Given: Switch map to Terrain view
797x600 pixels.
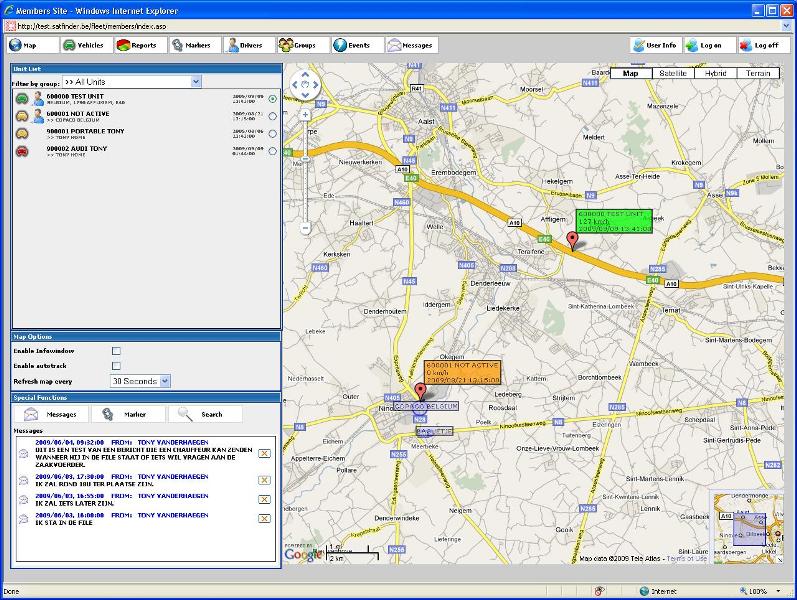Looking at the screenshot, I should click(x=757, y=73).
